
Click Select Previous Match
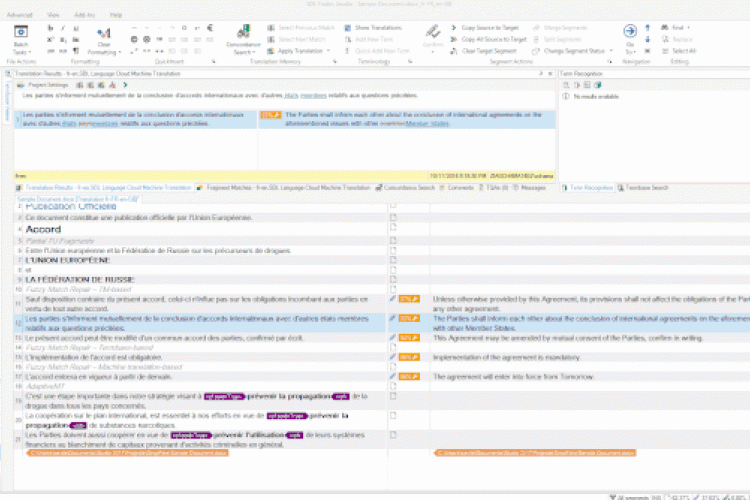pos(301,28)
